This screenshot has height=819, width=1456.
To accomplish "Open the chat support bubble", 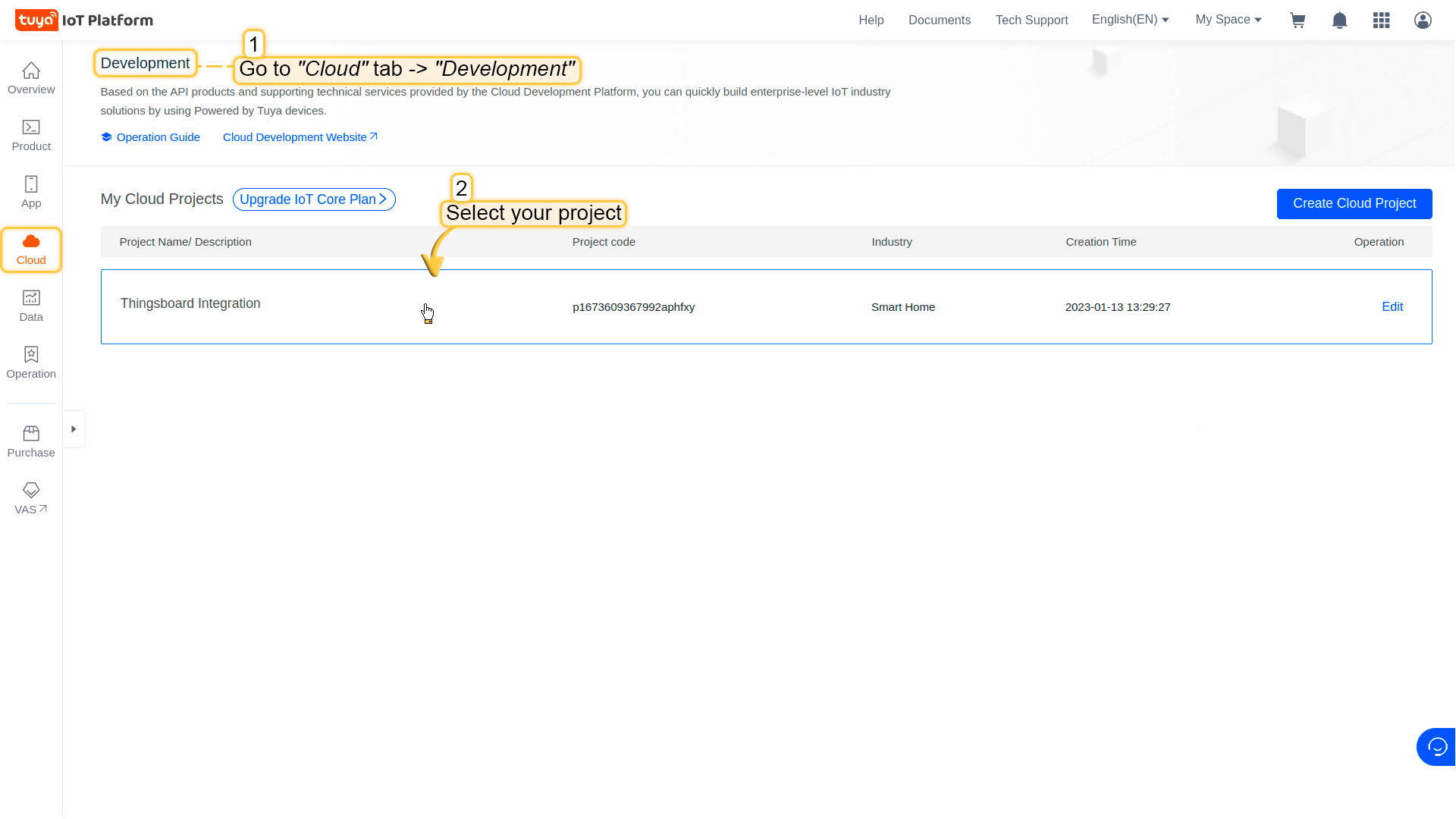I will pos(1436,747).
